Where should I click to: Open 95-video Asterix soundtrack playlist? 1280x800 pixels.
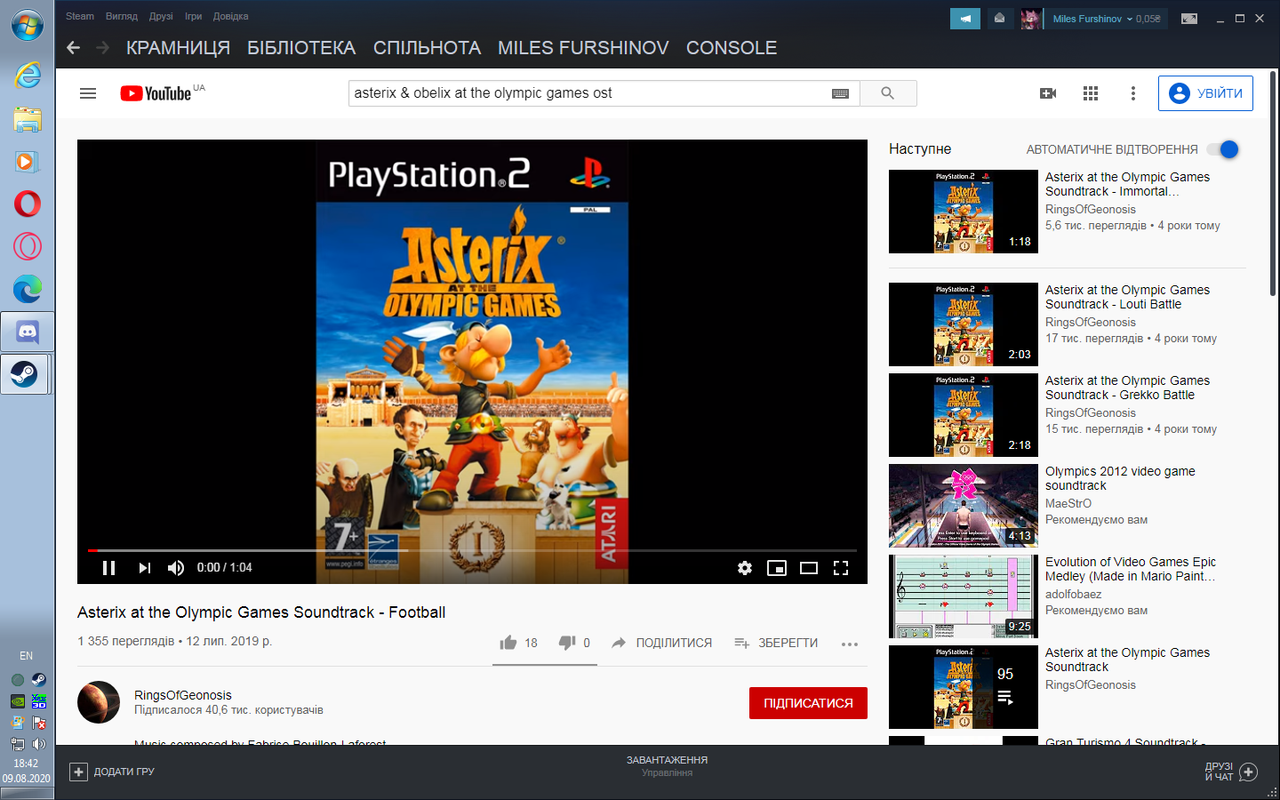click(x=963, y=687)
